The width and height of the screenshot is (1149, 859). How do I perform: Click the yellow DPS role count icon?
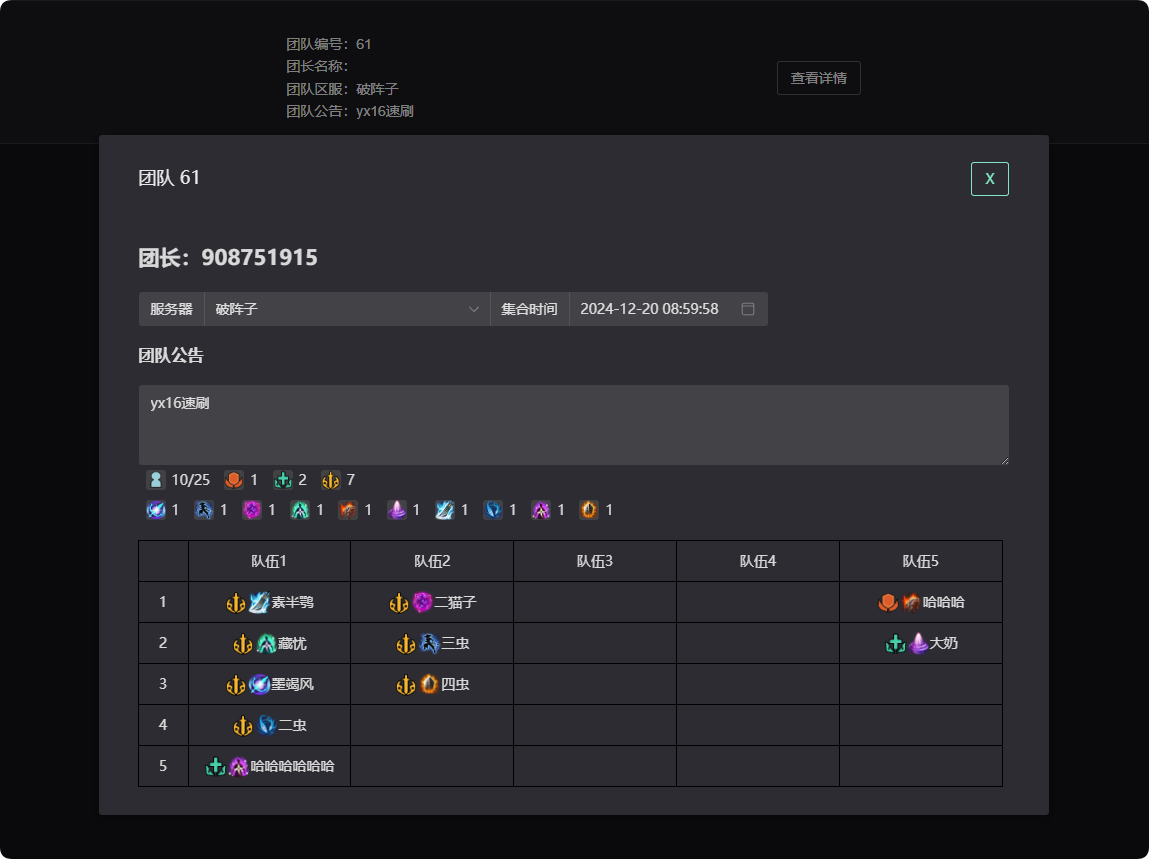(x=331, y=480)
